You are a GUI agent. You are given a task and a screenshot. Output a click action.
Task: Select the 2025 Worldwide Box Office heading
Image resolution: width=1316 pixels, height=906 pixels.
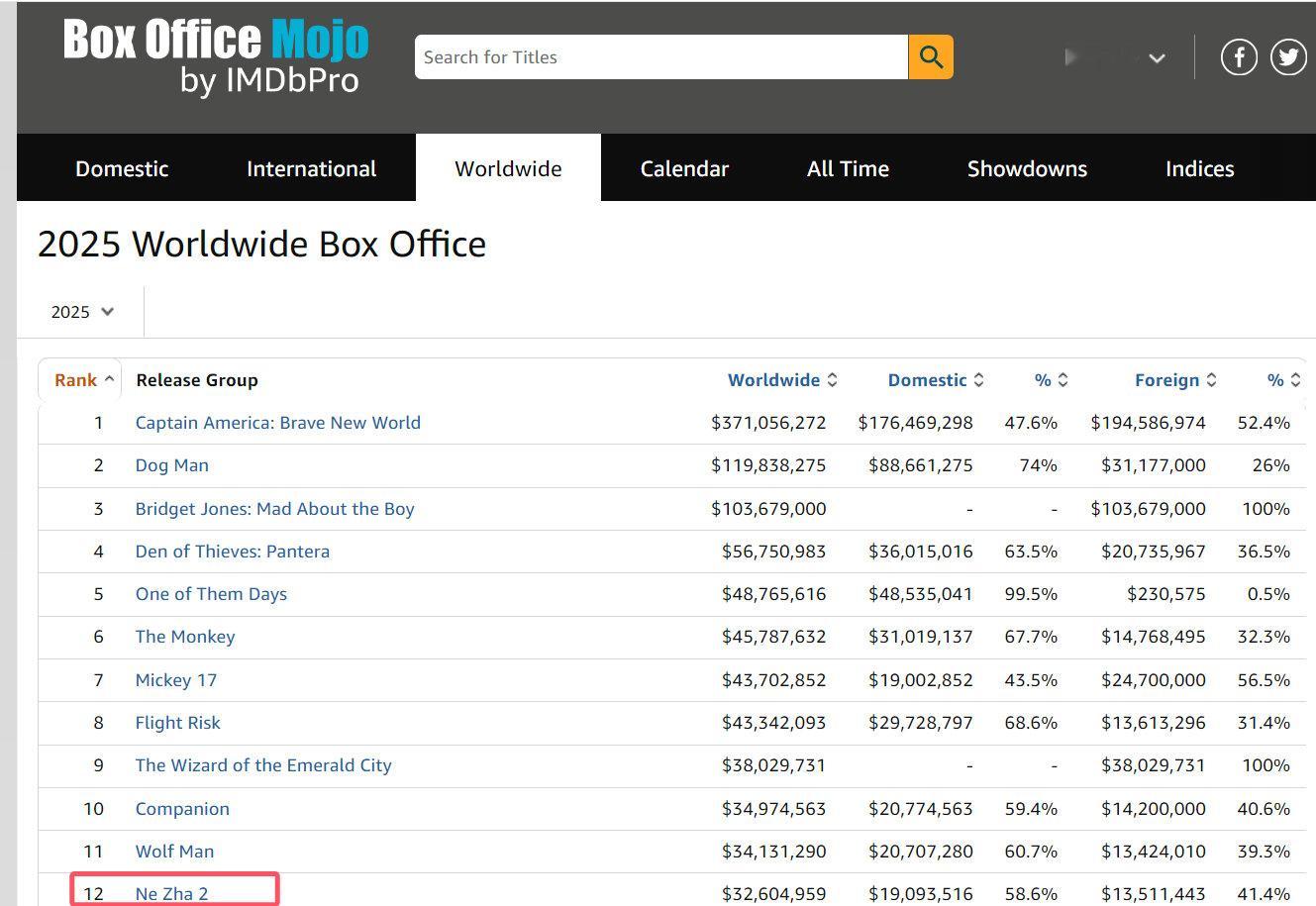point(261,245)
